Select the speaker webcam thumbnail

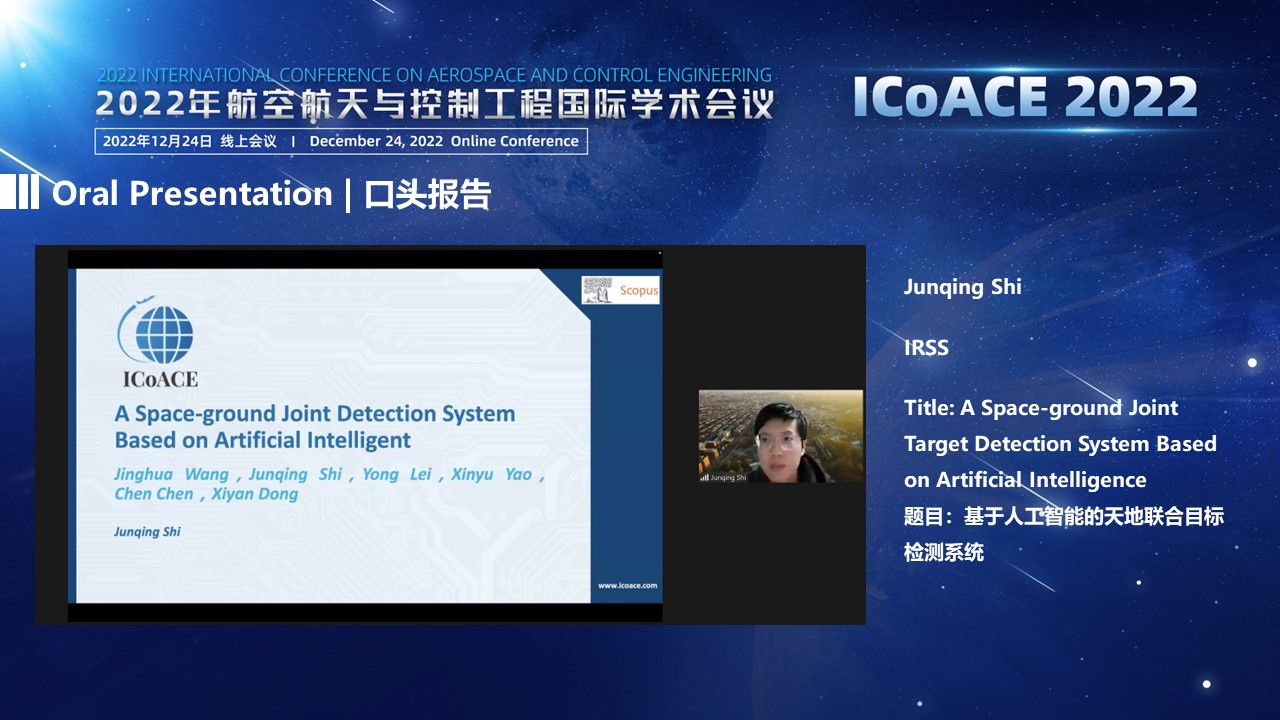[781, 437]
